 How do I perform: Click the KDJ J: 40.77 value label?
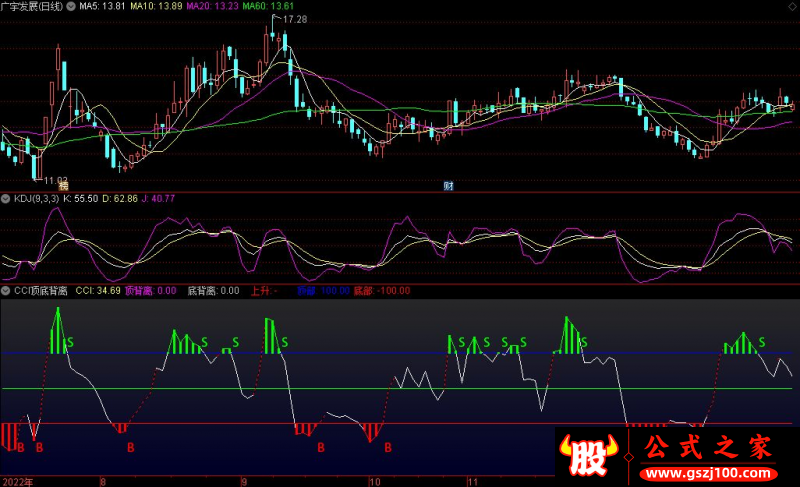click(x=156, y=199)
